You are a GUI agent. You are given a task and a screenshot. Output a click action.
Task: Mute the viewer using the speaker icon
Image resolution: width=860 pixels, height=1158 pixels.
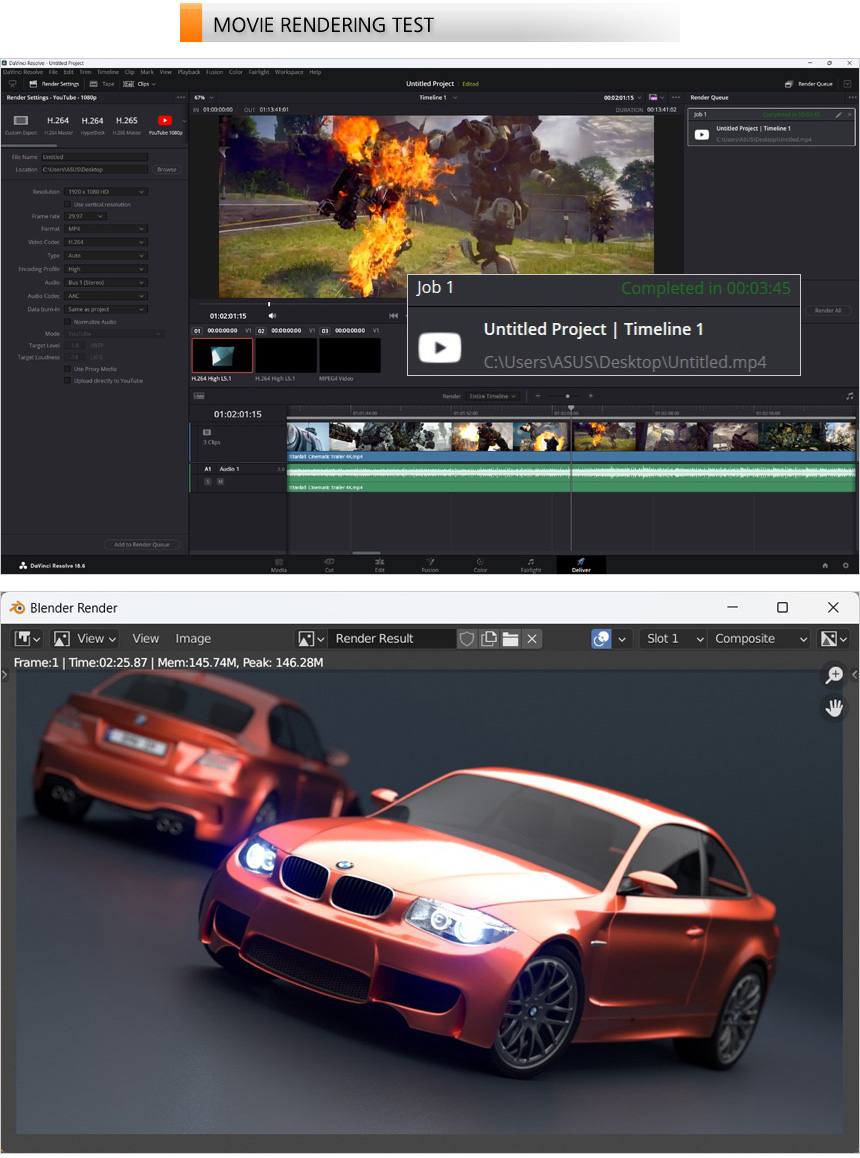pyautogui.click(x=273, y=315)
